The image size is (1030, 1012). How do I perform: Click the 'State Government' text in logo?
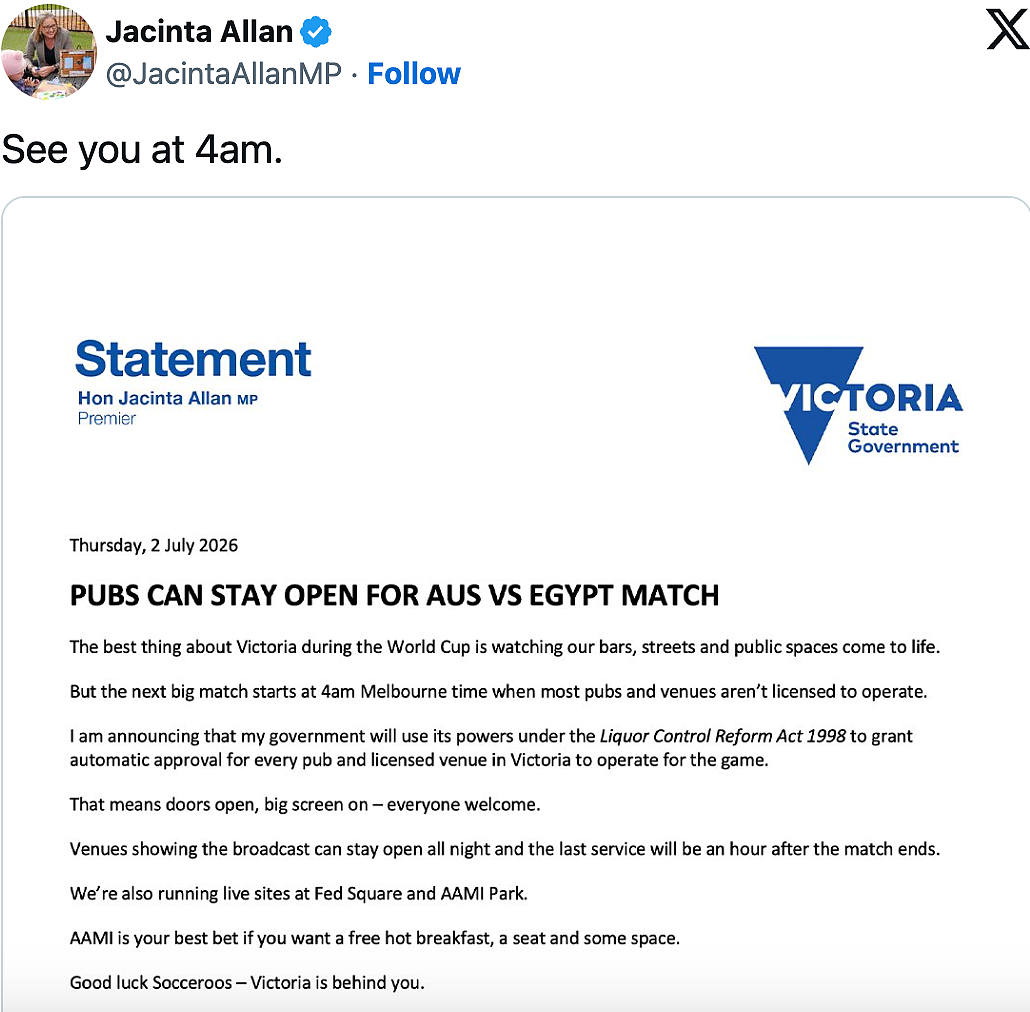903,438
